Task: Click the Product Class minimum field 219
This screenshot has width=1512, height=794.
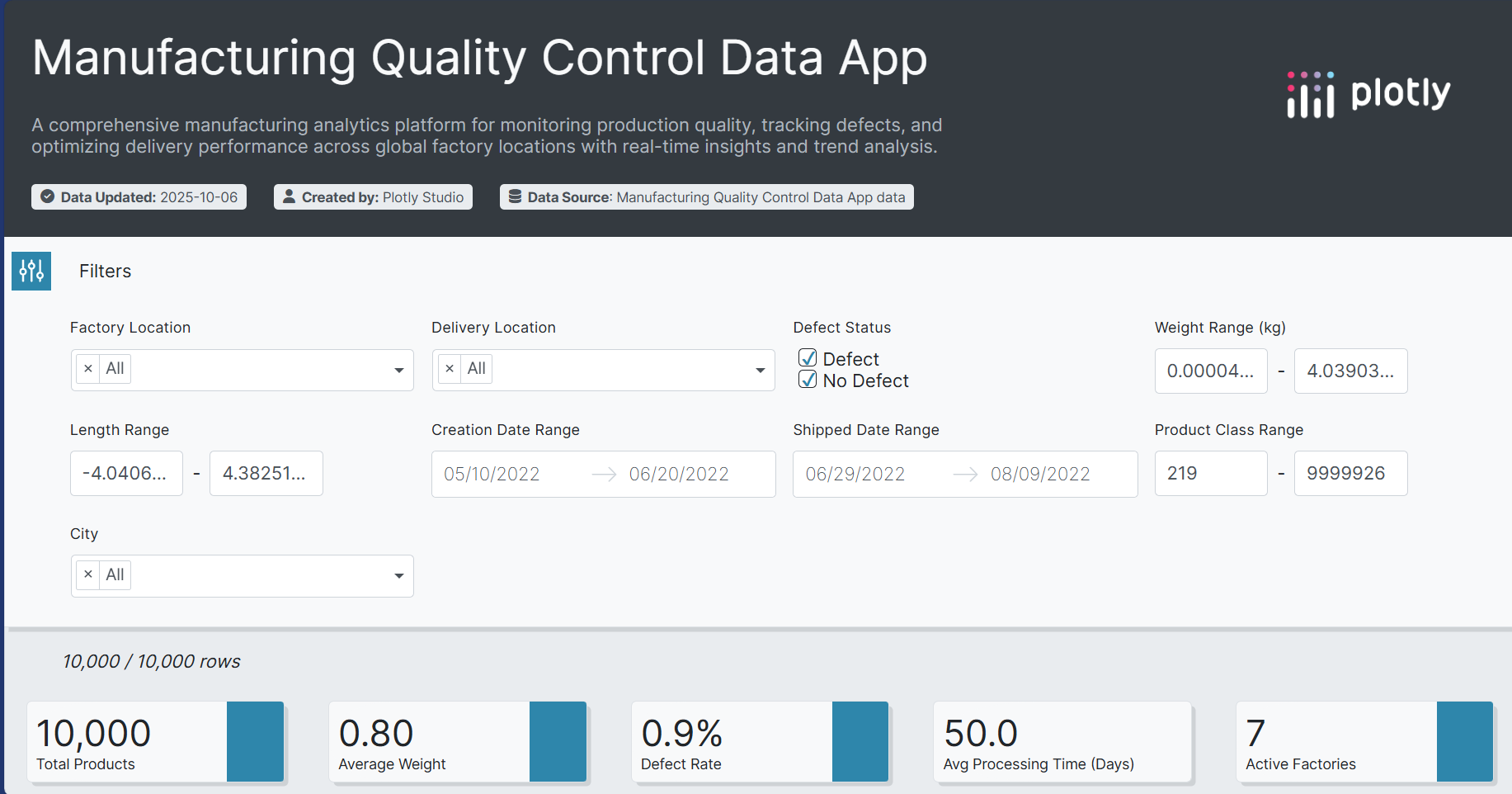Action: [x=1211, y=474]
